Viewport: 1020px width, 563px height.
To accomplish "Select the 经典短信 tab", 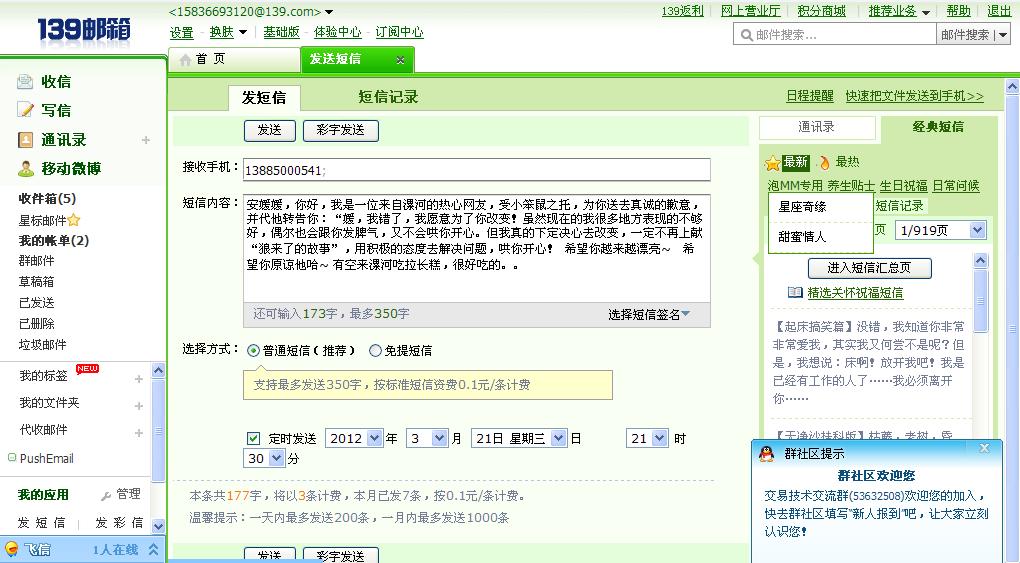I will click(937, 127).
